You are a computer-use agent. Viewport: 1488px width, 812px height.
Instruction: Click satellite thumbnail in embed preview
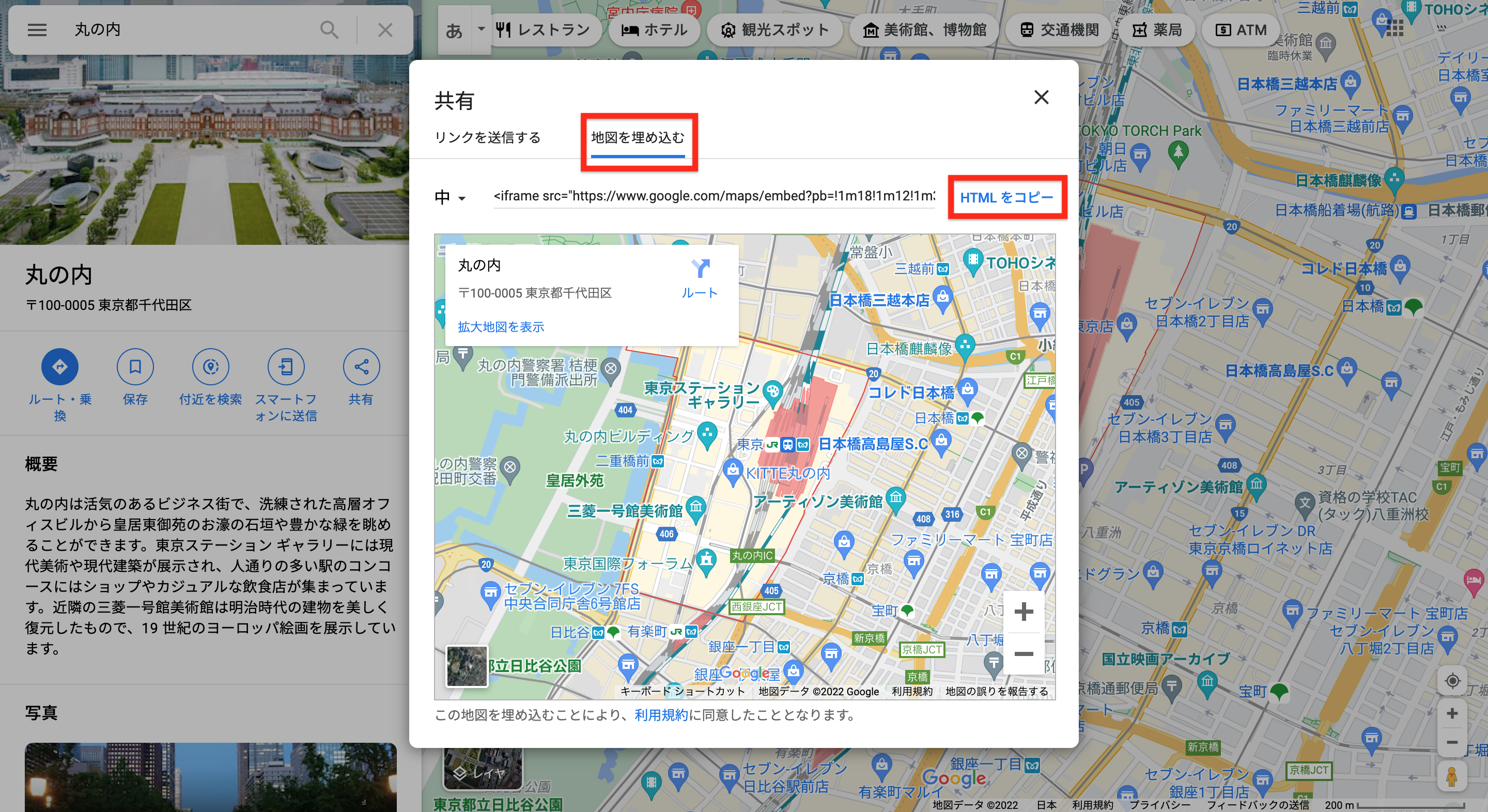467,665
